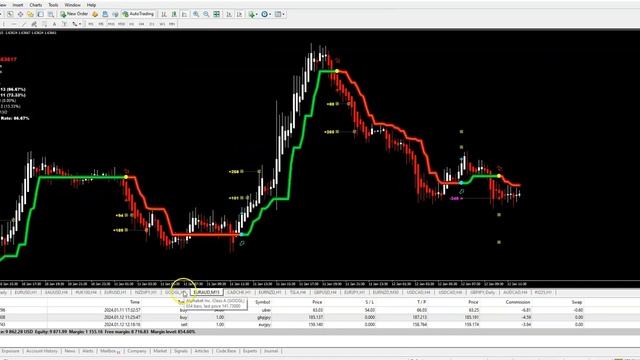Switch to the Journal terminal tab
Viewport: 640px width, 360px height.
click(x=271, y=351)
